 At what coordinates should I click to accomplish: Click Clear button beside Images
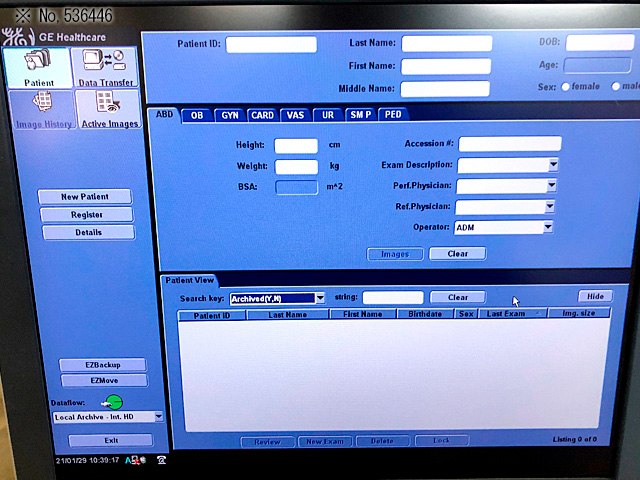pyautogui.click(x=458, y=254)
